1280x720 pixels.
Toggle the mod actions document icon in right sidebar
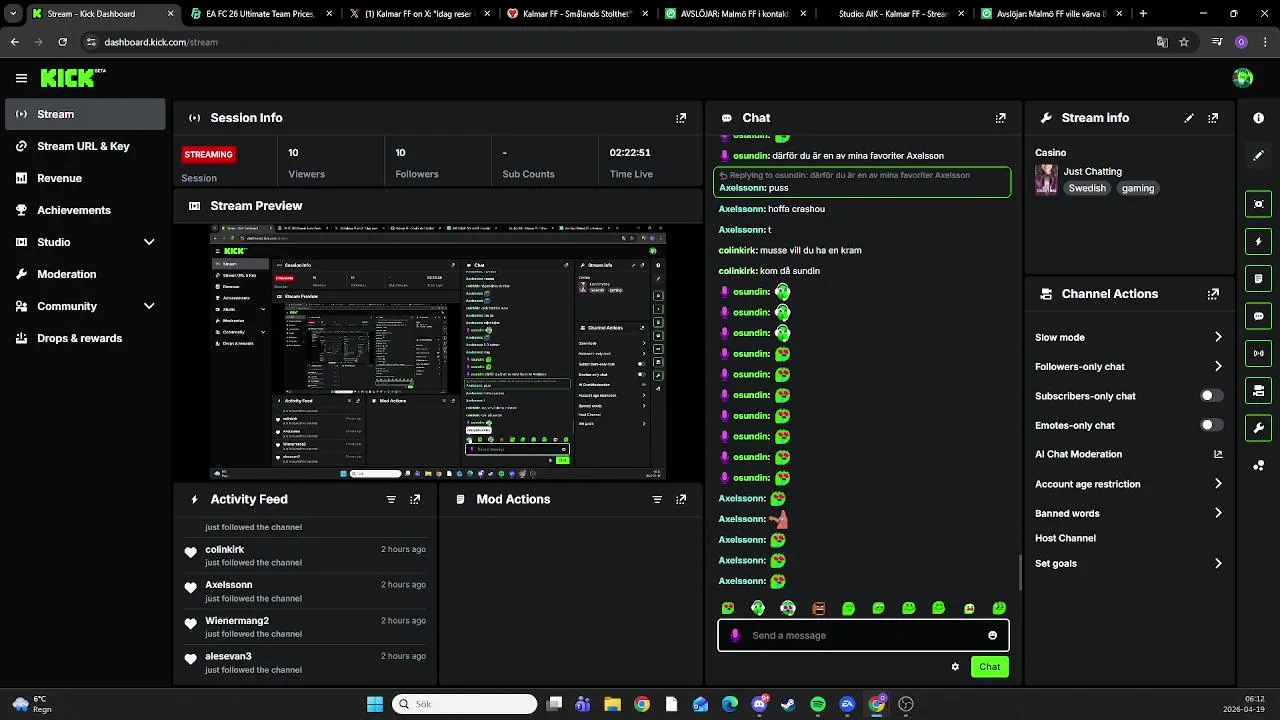click(x=1259, y=278)
